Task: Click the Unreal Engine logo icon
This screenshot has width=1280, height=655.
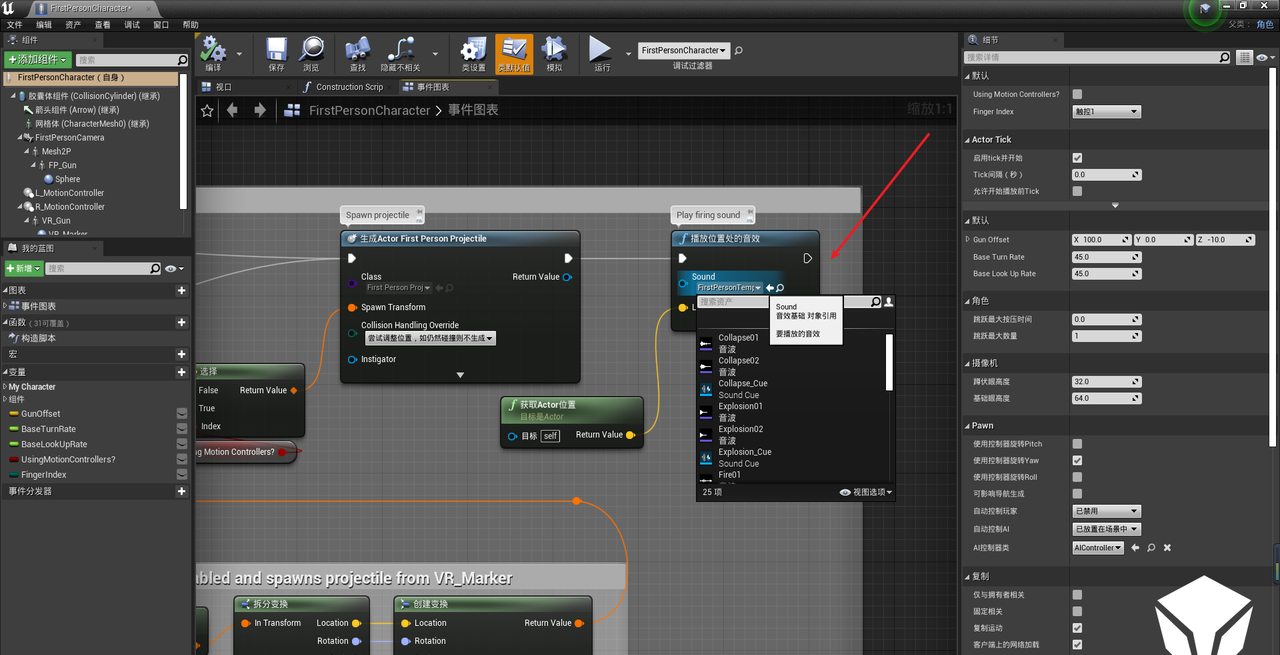Action: tap(8, 7)
